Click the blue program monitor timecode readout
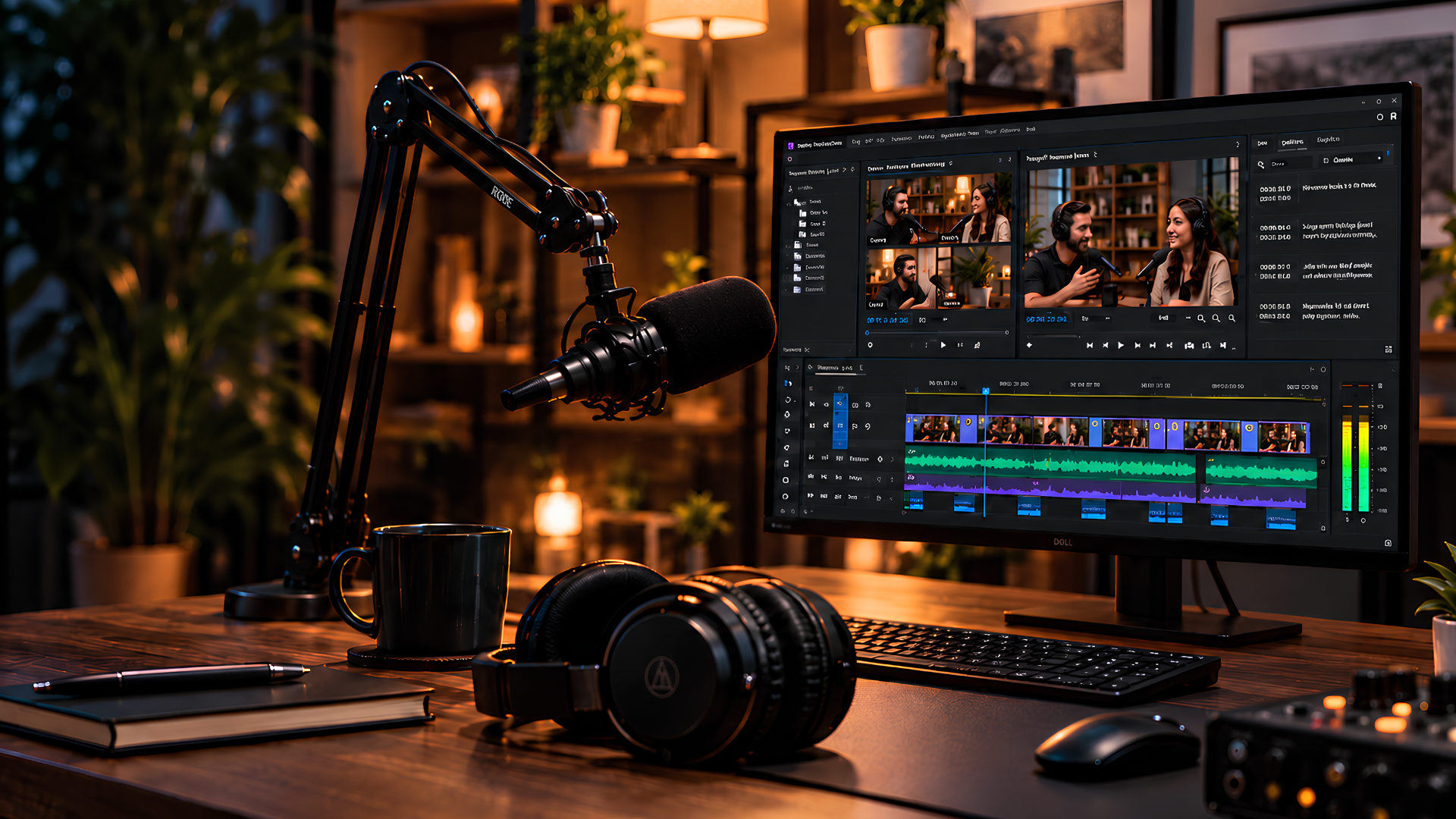Viewport: 1456px width, 819px height. pos(1046,319)
